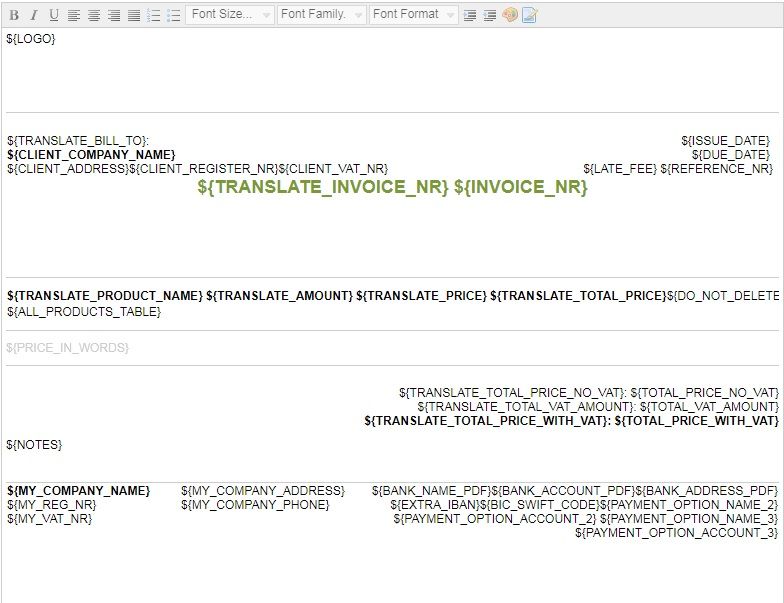
Task: Insert a bulleted list
Action: point(174,15)
